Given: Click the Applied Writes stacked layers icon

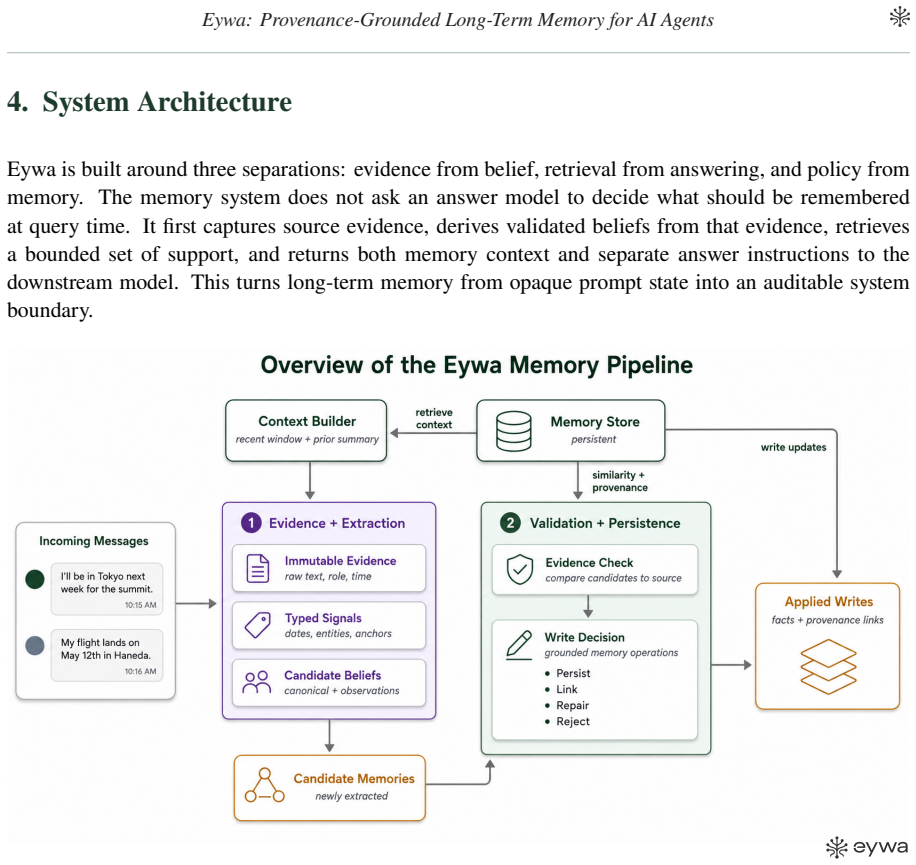Looking at the screenshot, I should 828,666.
